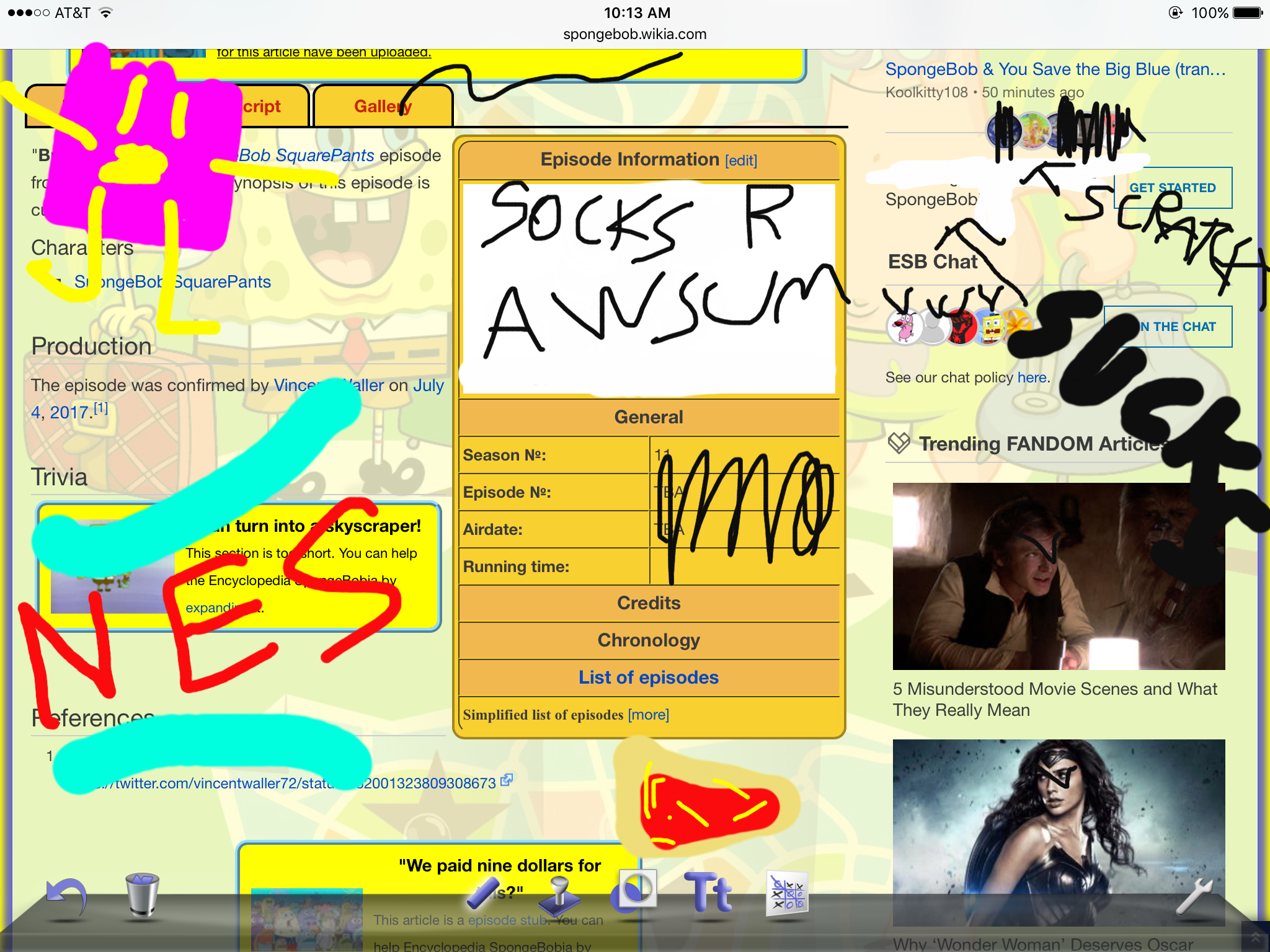Click the 'Episode №:' row label
This screenshot has width=1270, height=952.
(x=507, y=493)
